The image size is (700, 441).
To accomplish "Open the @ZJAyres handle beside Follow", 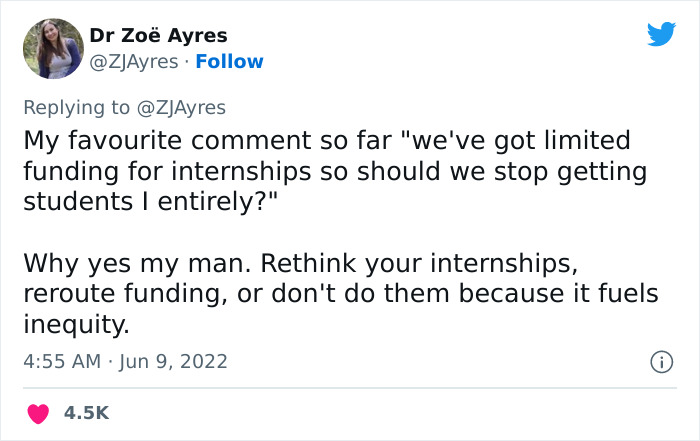I will (133, 61).
